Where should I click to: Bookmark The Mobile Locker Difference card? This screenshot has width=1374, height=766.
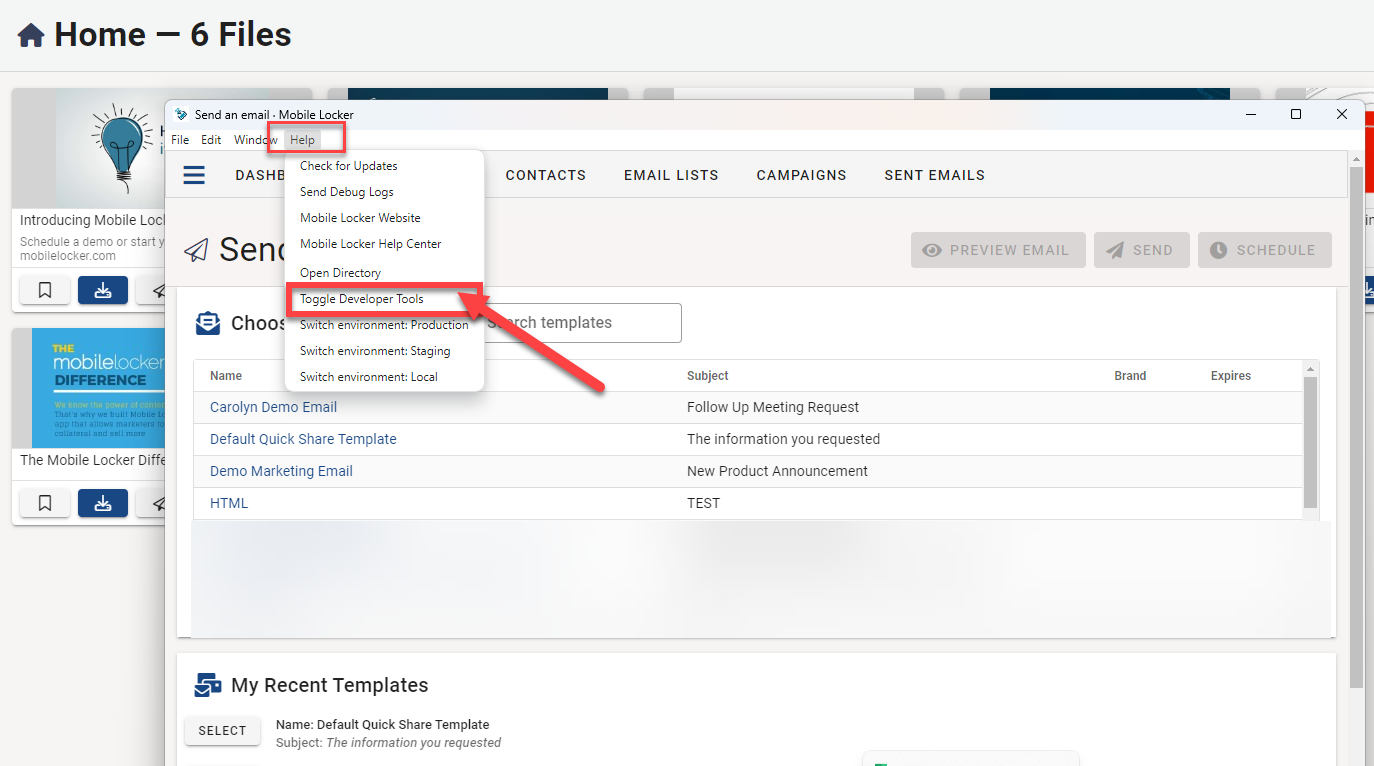45,503
